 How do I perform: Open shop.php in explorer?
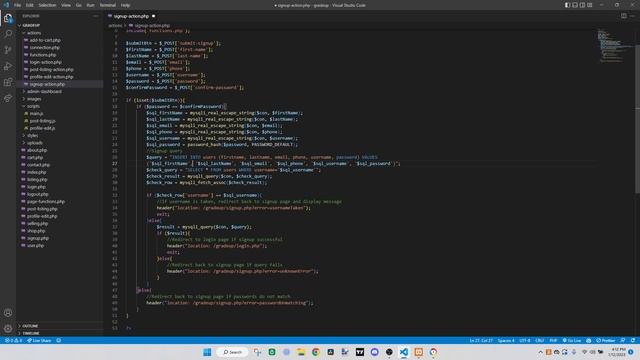[60, 231]
